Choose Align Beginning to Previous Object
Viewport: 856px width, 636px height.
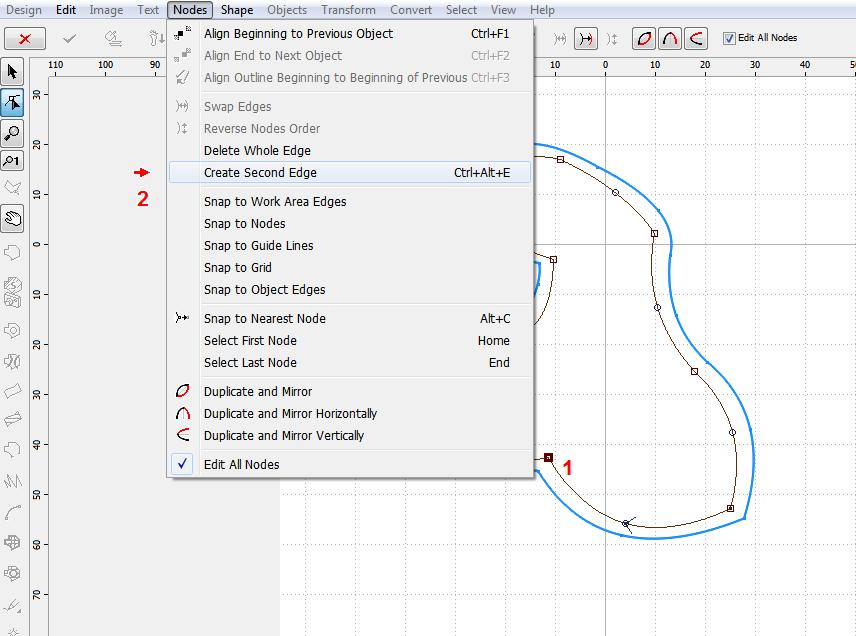tap(298, 33)
